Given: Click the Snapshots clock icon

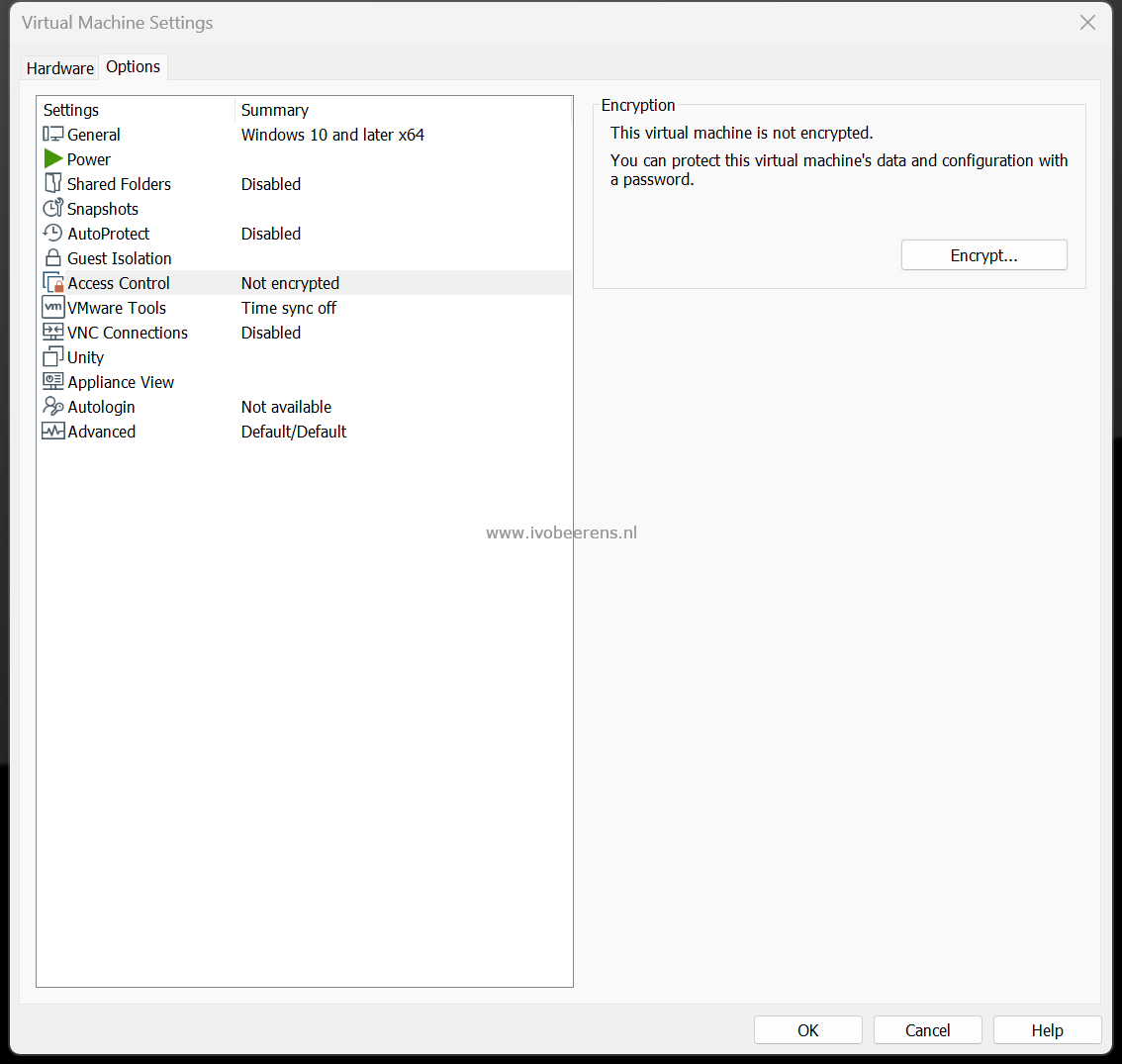Looking at the screenshot, I should (x=53, y=209).
